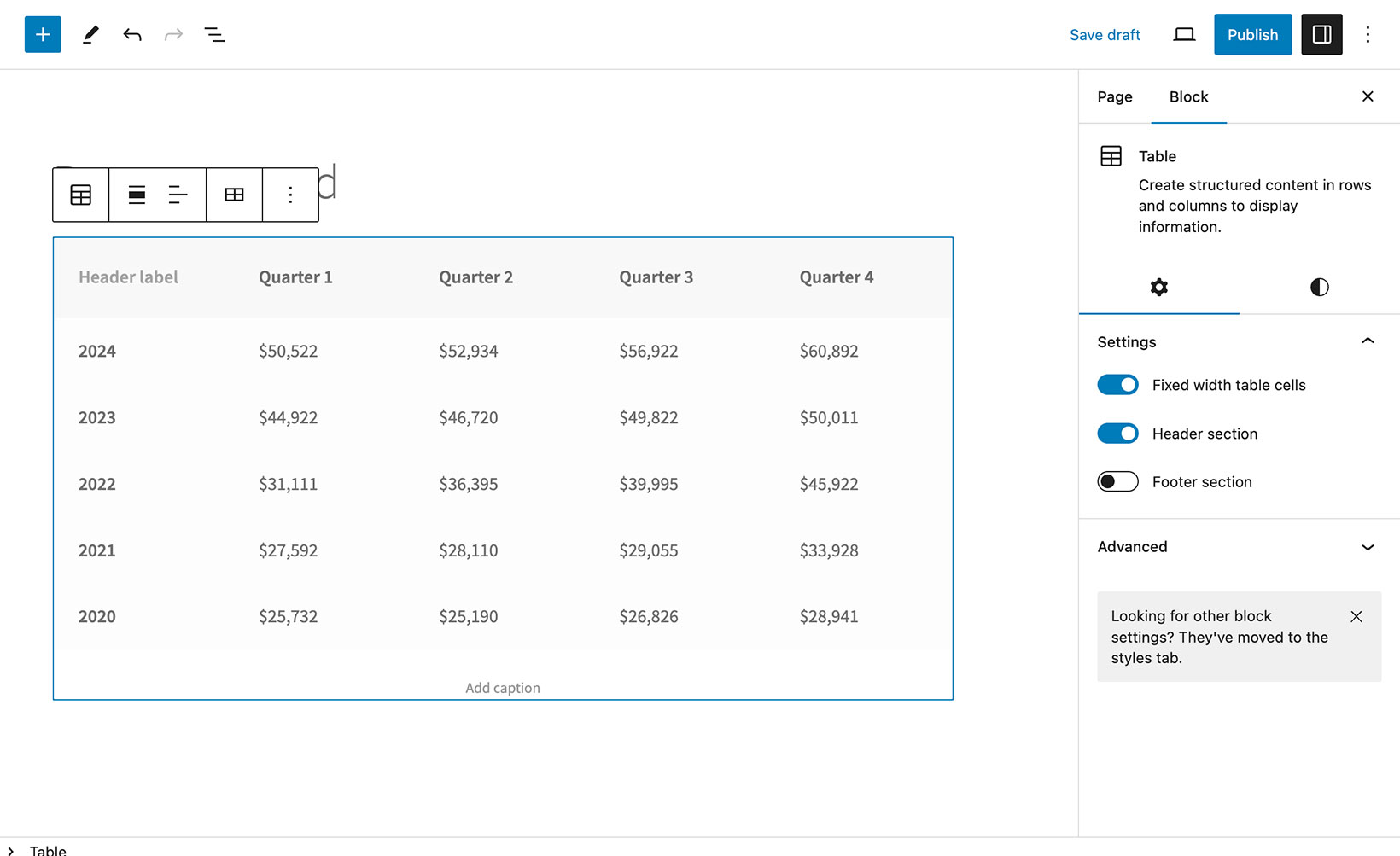Open the preview device icon
The height and width of the screenshot is (856, 1400).
1184,35
